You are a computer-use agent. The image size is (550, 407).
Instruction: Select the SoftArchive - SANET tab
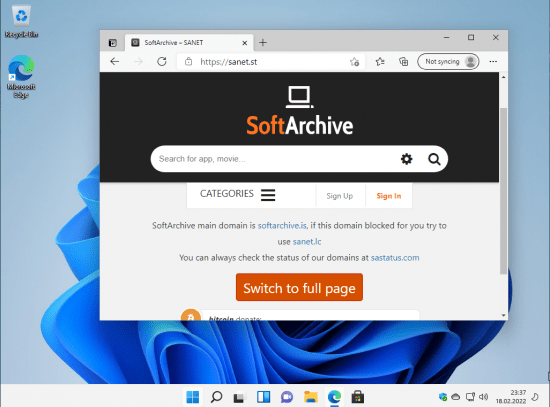pos(189,43)
